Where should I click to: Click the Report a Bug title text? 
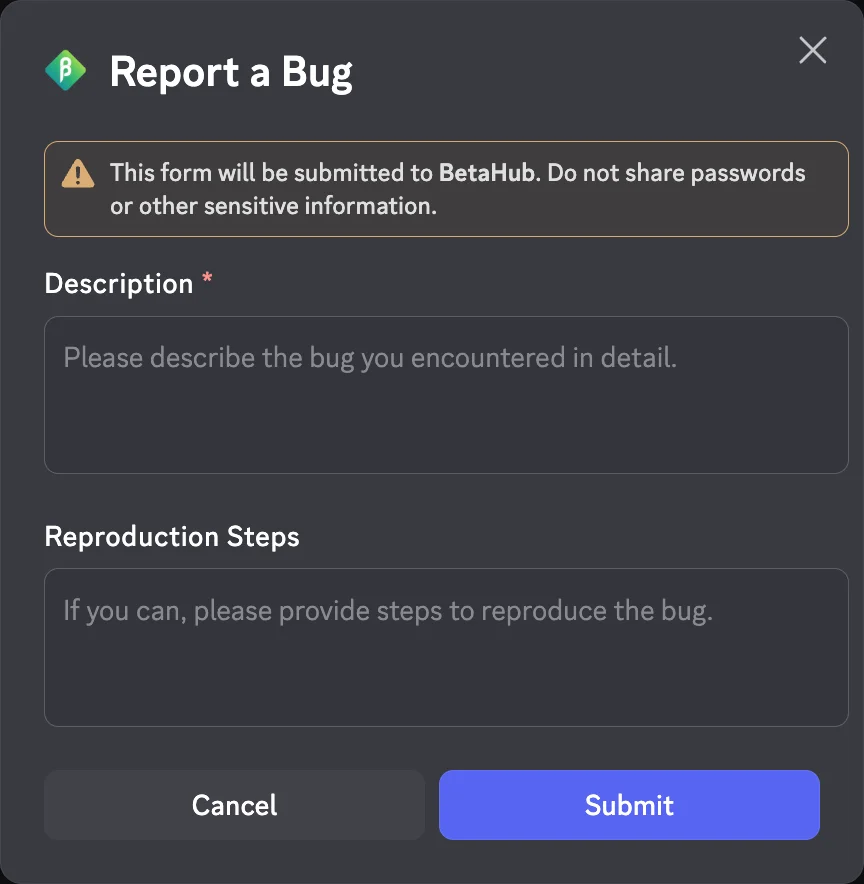click(x=231, y=72)
